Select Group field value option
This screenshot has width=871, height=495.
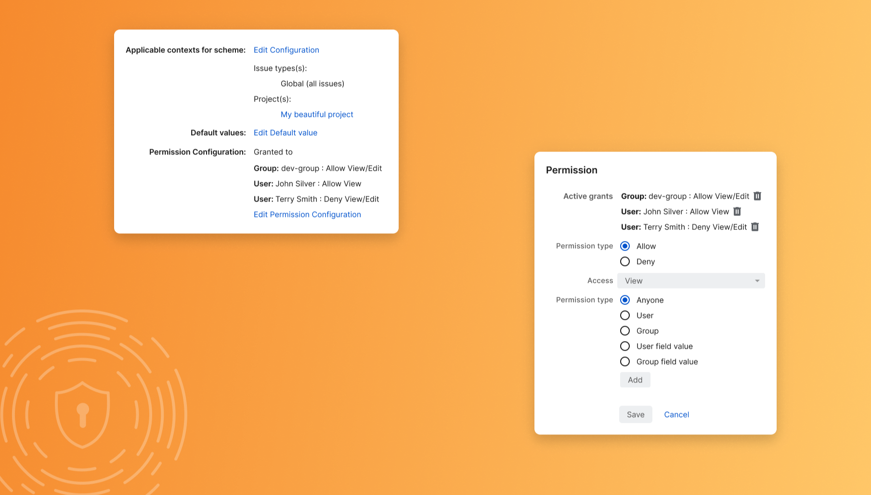tap(625, 362)
